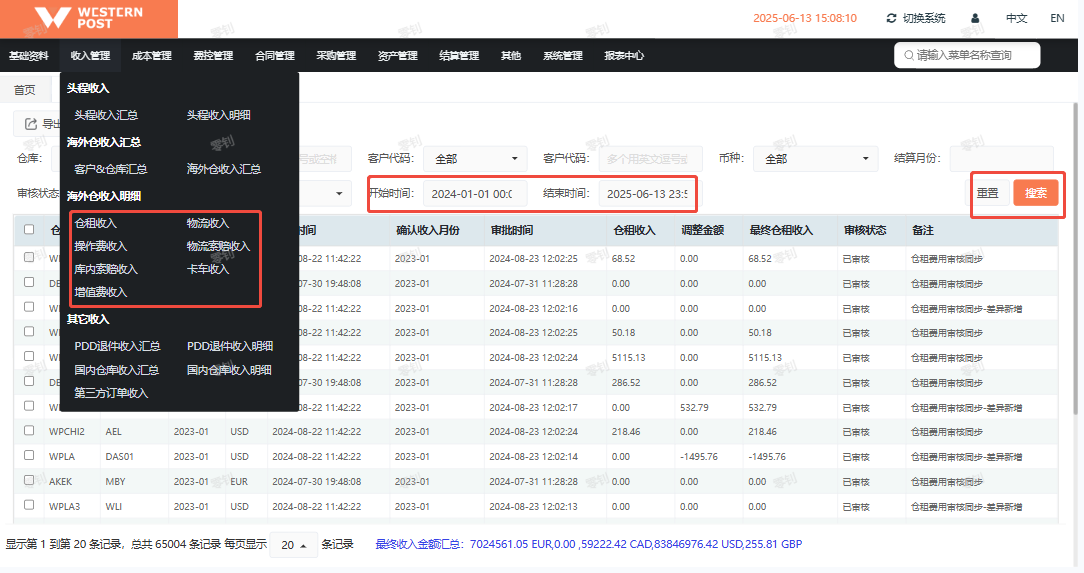Image resolution: width=1084 pixels, height=573 pixels.
Task: Select 第三方订单收入 menu entry
Action: pos(111,393)
